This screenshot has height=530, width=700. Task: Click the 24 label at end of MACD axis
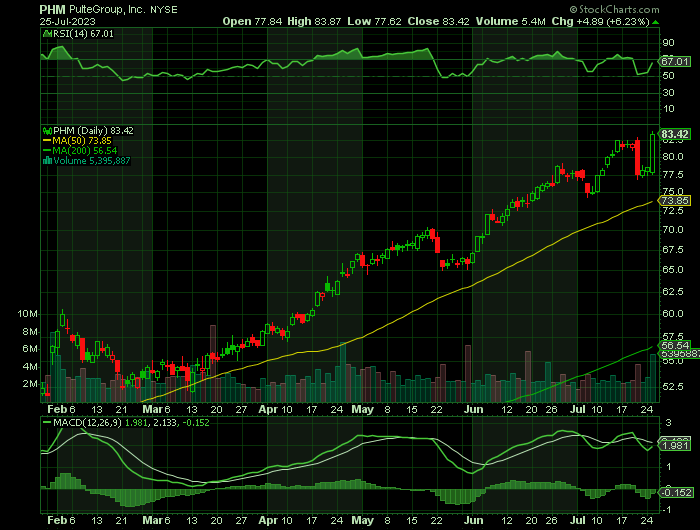click(647, 520)
